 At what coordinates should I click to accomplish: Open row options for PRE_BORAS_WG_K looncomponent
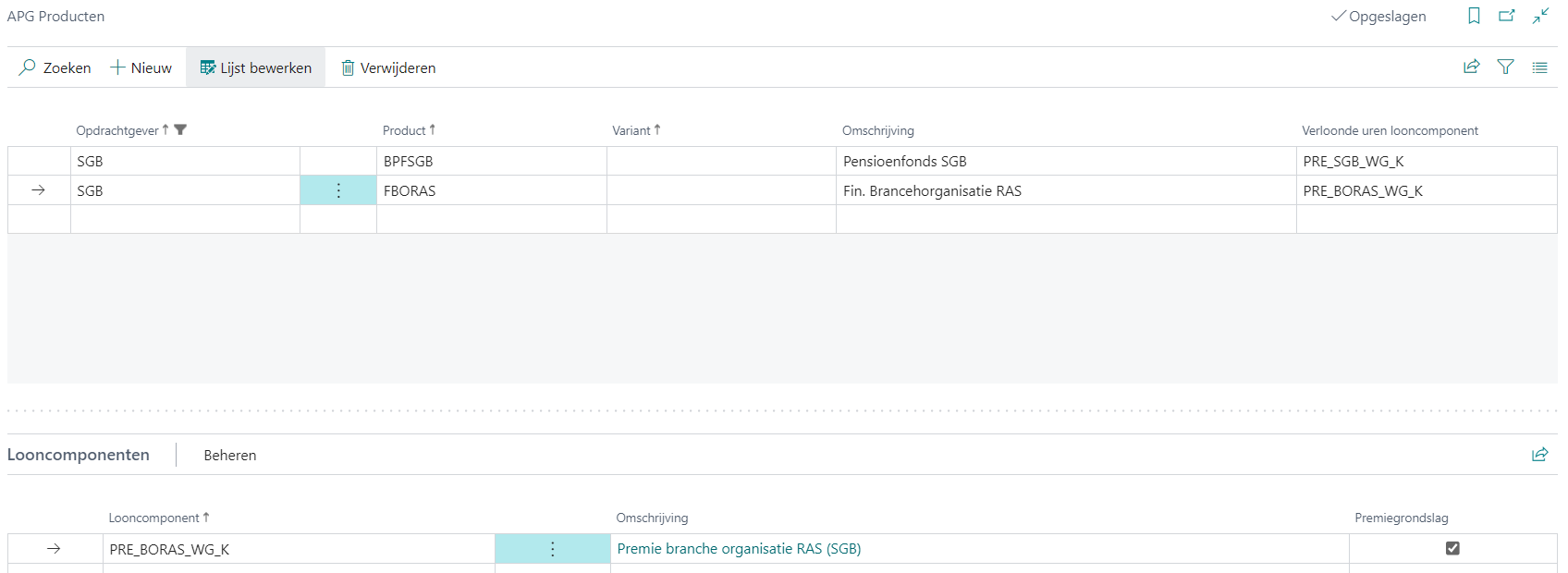(553, 549)
